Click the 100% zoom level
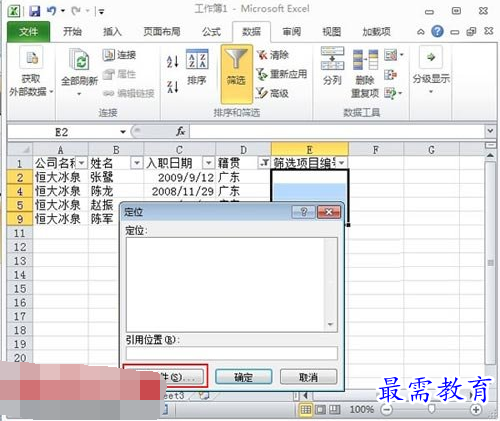 click(361, 410)
